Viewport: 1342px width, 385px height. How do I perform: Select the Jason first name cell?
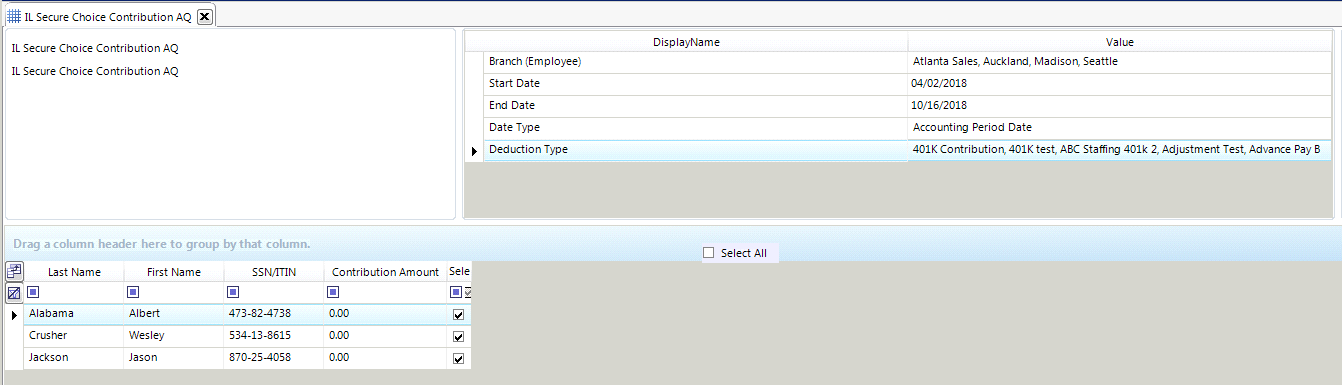(174, 358)
